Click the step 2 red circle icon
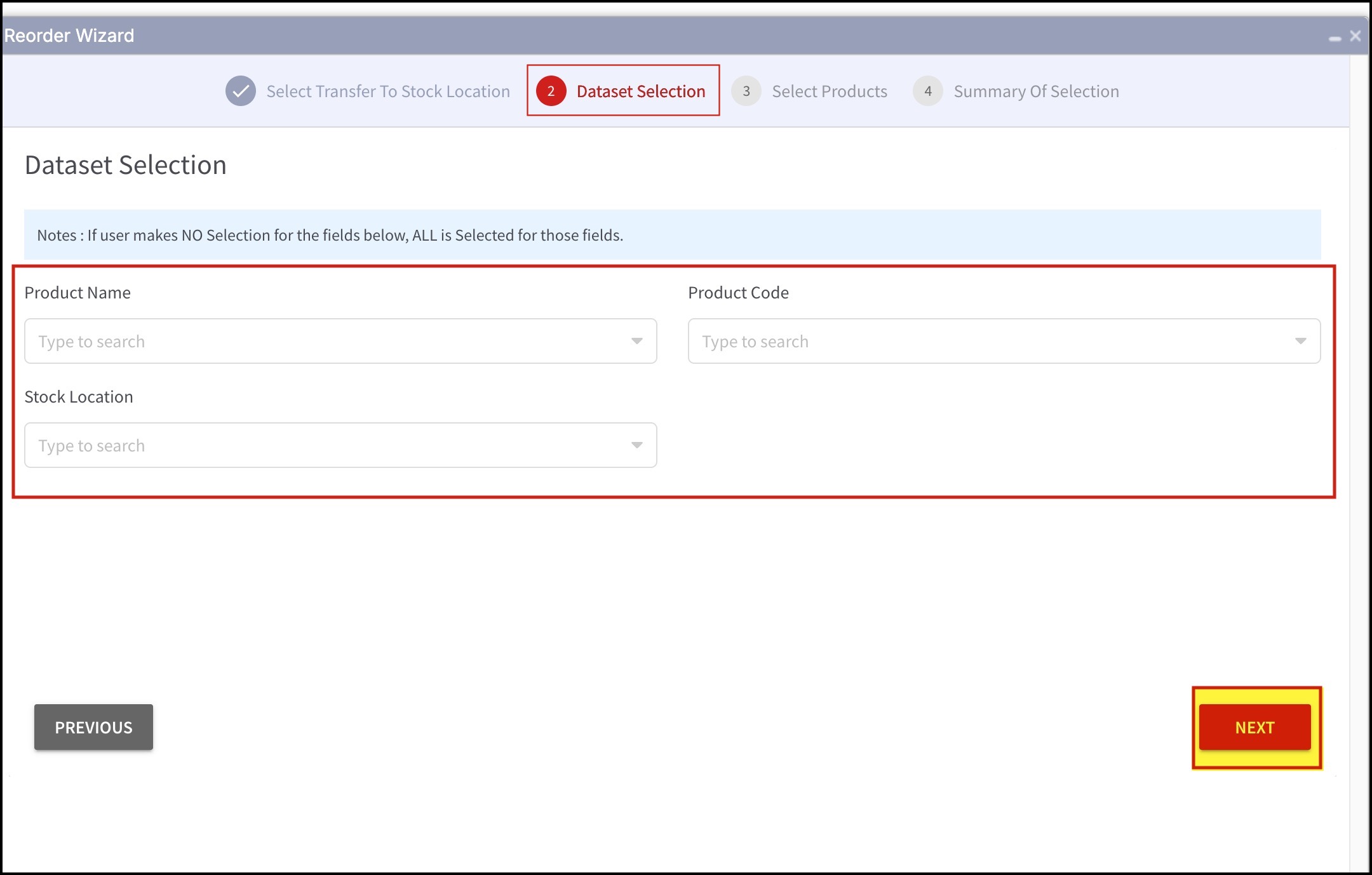The height and width of the screenshot is (875, 1372). click(551, 91)
